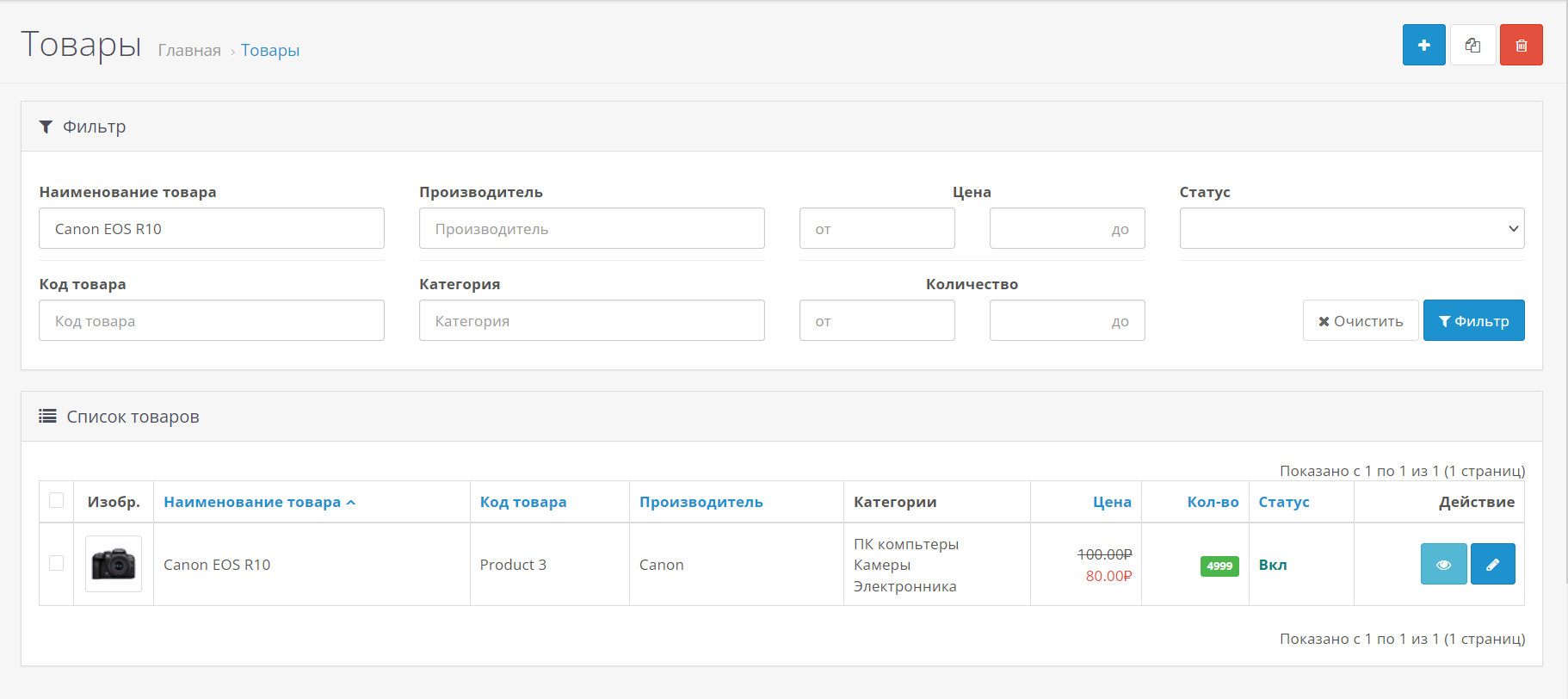Click the Canon EOS R10 camera thumbnail
The height and width of the screenshot is (699, 1568).
coord(114,564)
